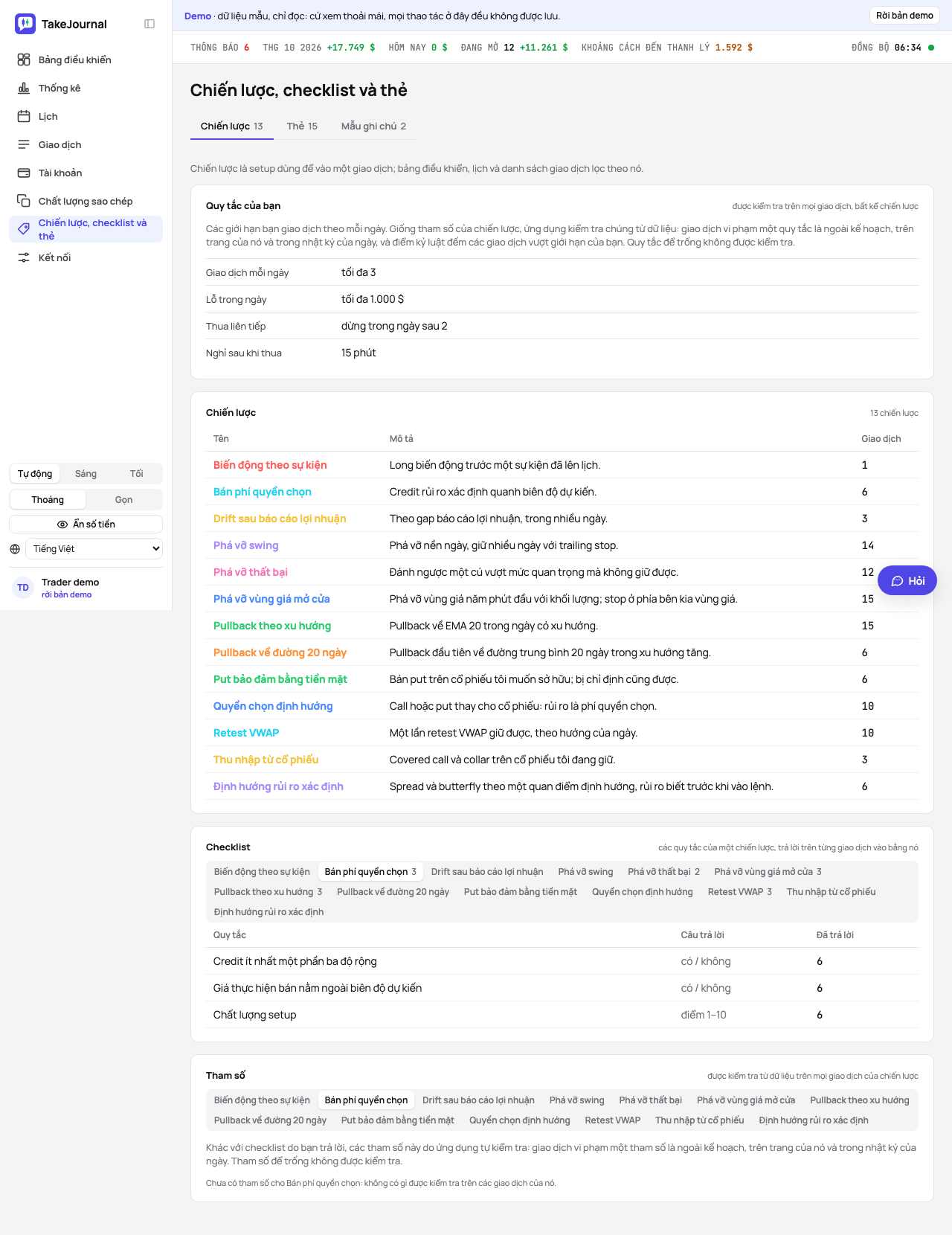Click the Chất lượng sao chép copy icon
This screenshot has width=952, height=1235.
24,201
